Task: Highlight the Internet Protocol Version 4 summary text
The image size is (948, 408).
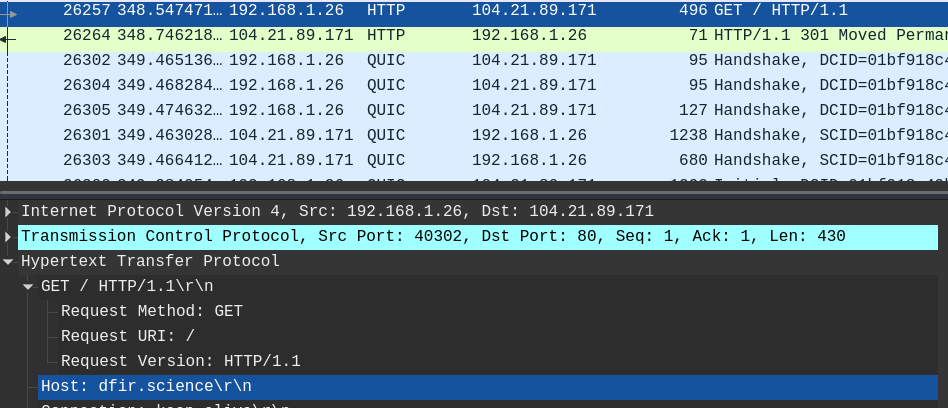Action: point(337,211)
